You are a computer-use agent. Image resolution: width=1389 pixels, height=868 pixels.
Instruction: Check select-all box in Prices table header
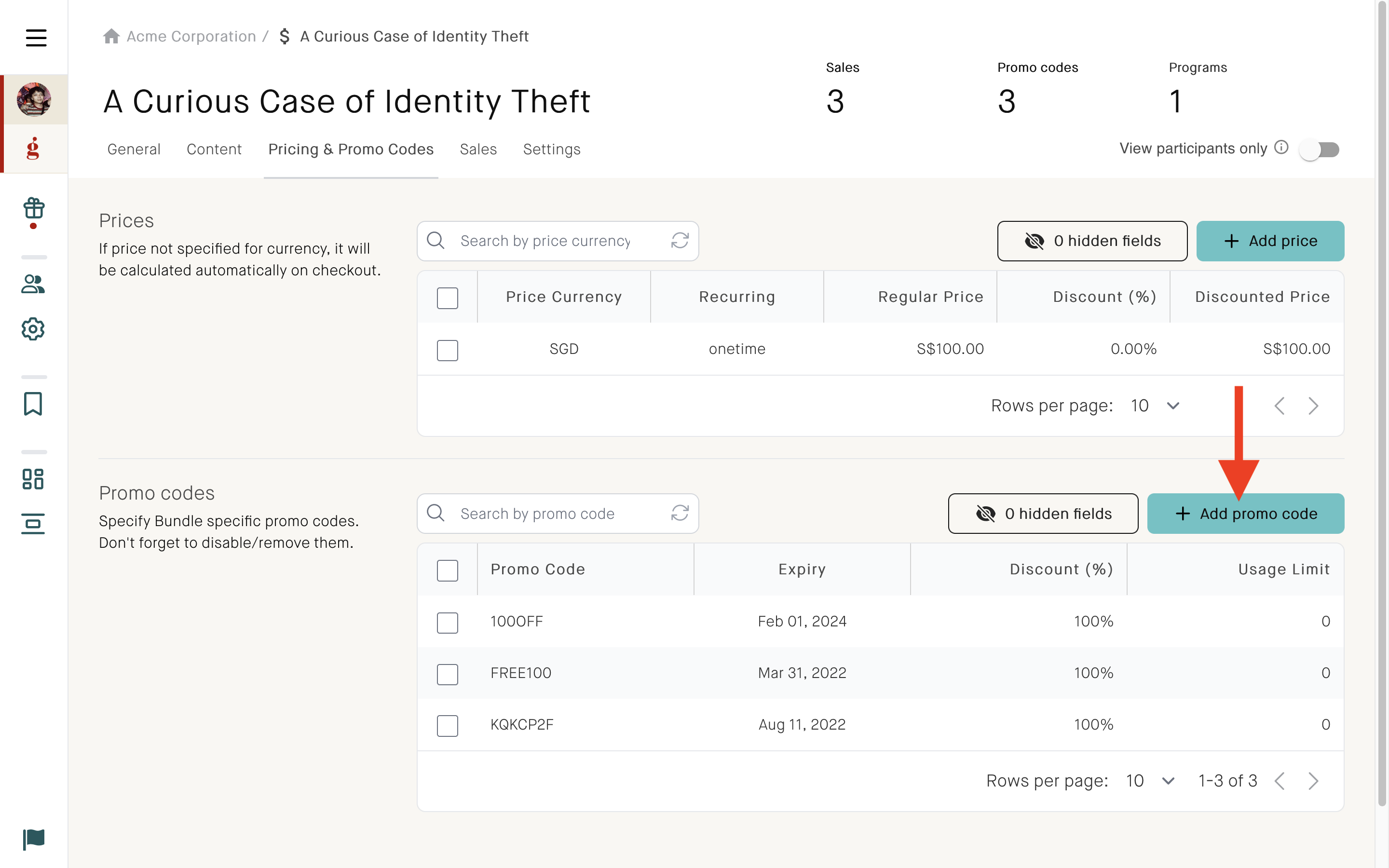(447, 298)
